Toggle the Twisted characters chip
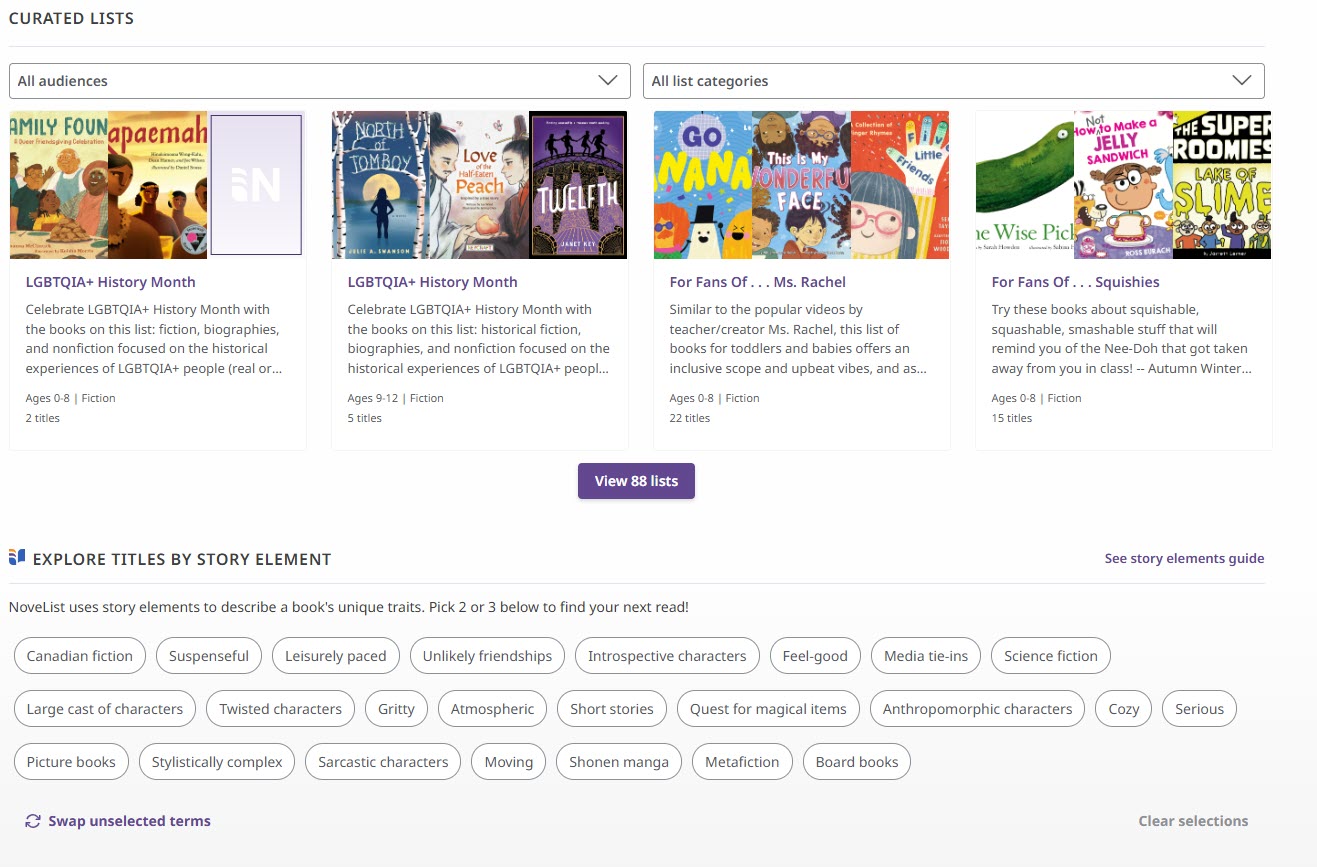The image size is (1317, 867). tap(281, 709)
